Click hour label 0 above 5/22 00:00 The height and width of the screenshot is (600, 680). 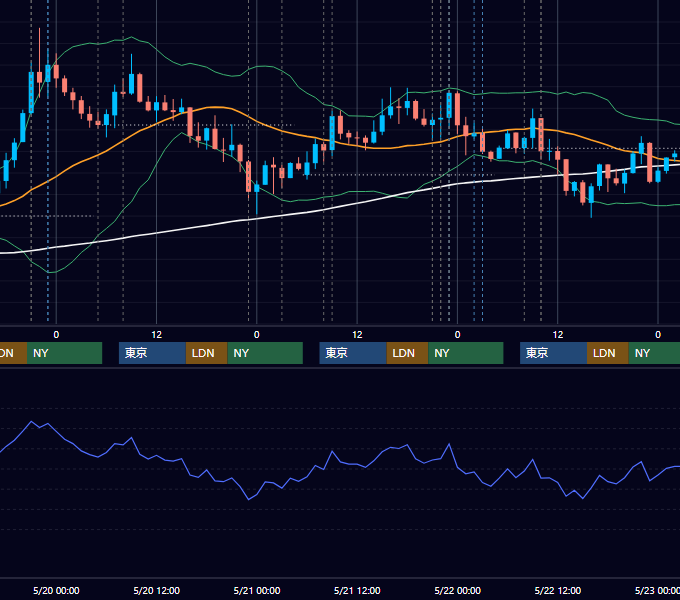[x=458, y=335]
